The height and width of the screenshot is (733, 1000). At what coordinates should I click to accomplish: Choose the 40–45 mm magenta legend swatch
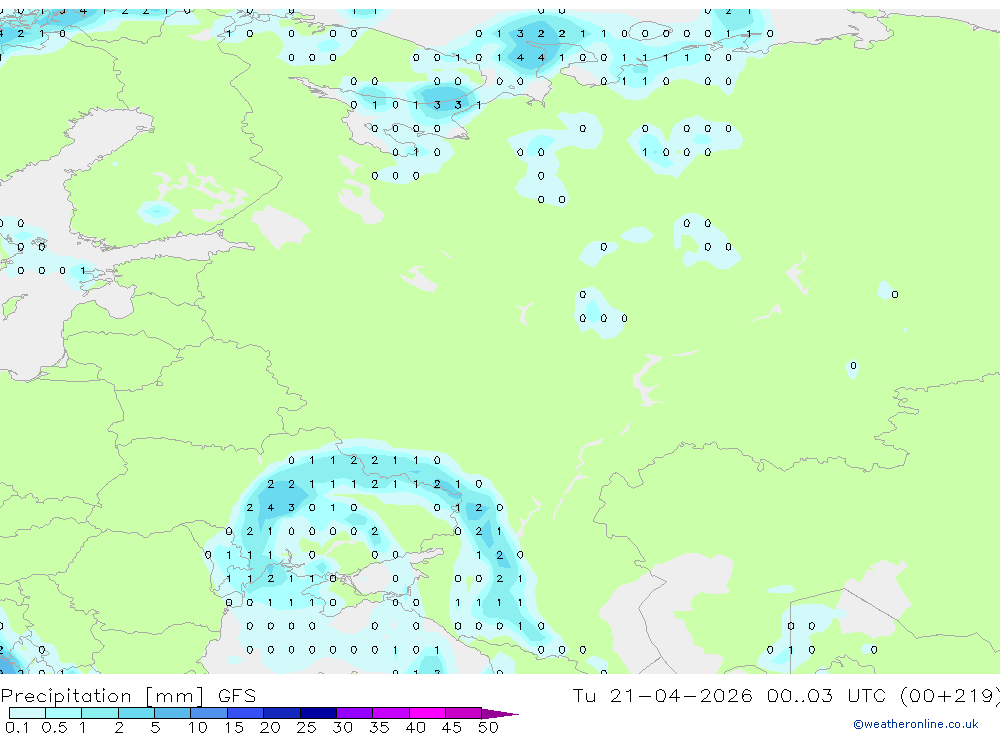point(427,713)
